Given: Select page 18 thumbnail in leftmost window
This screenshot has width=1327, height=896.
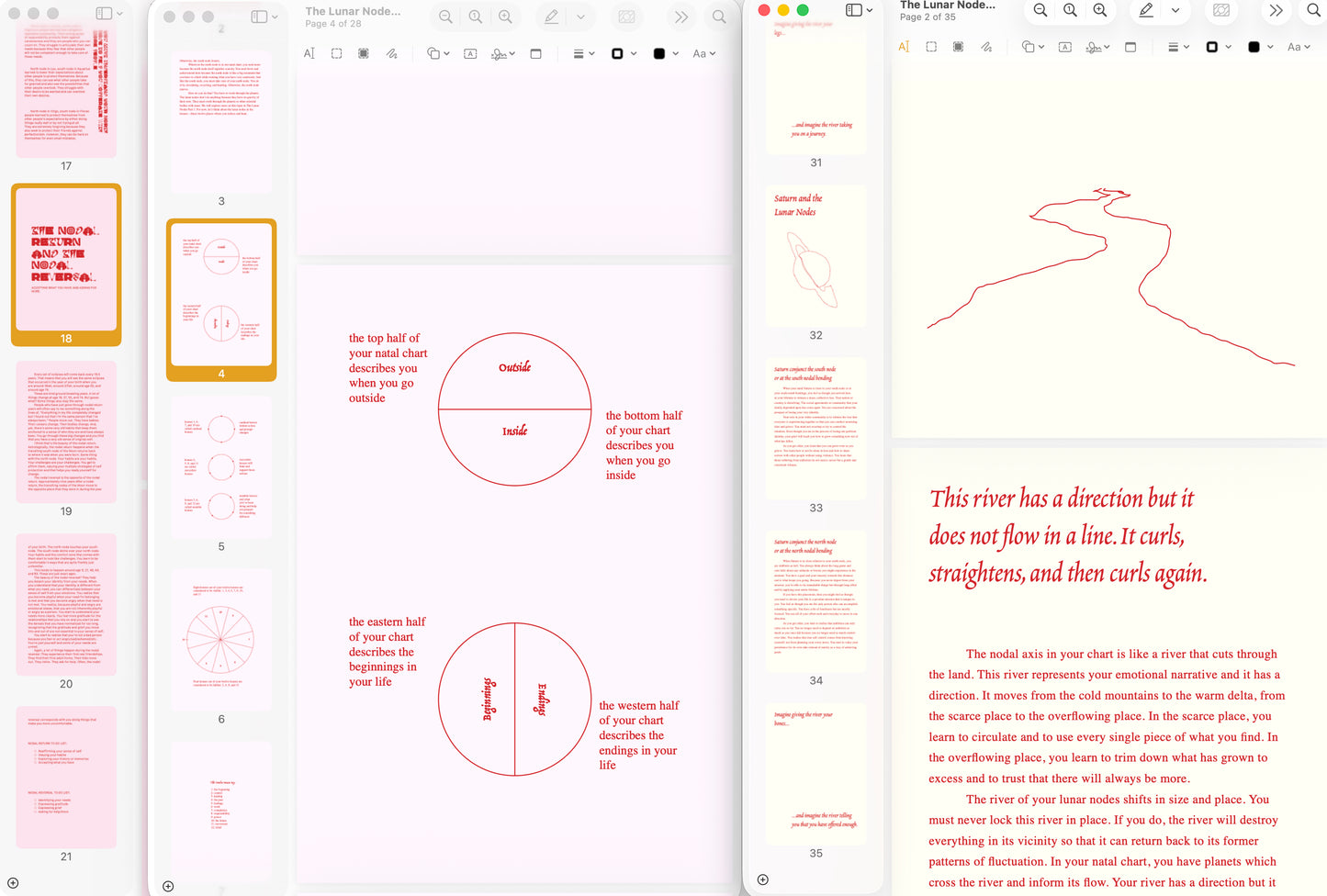Looking at the screenshot, I should 66,259.
